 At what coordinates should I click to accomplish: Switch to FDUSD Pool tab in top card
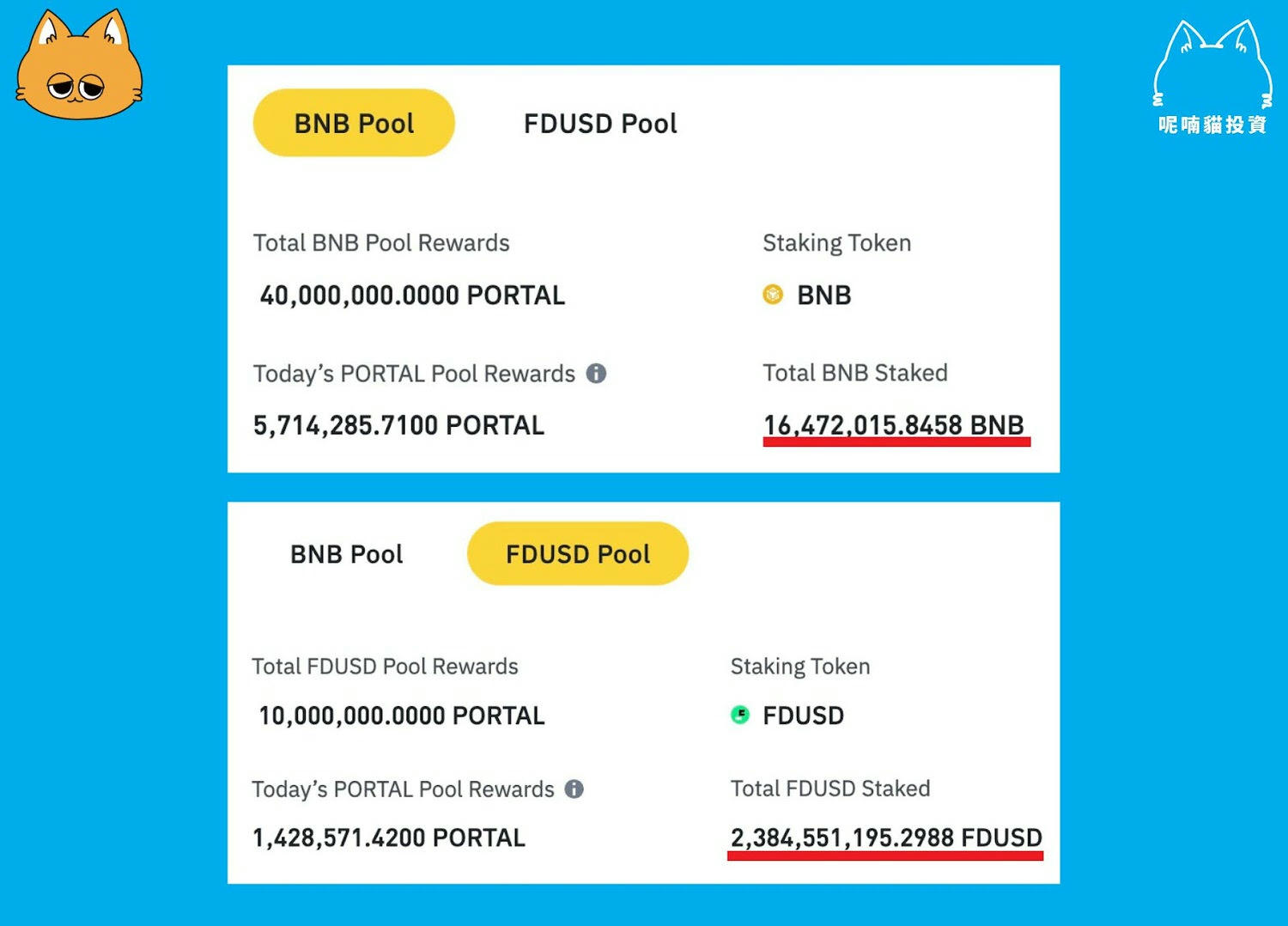pyautogui.click(x=600, y=124)
